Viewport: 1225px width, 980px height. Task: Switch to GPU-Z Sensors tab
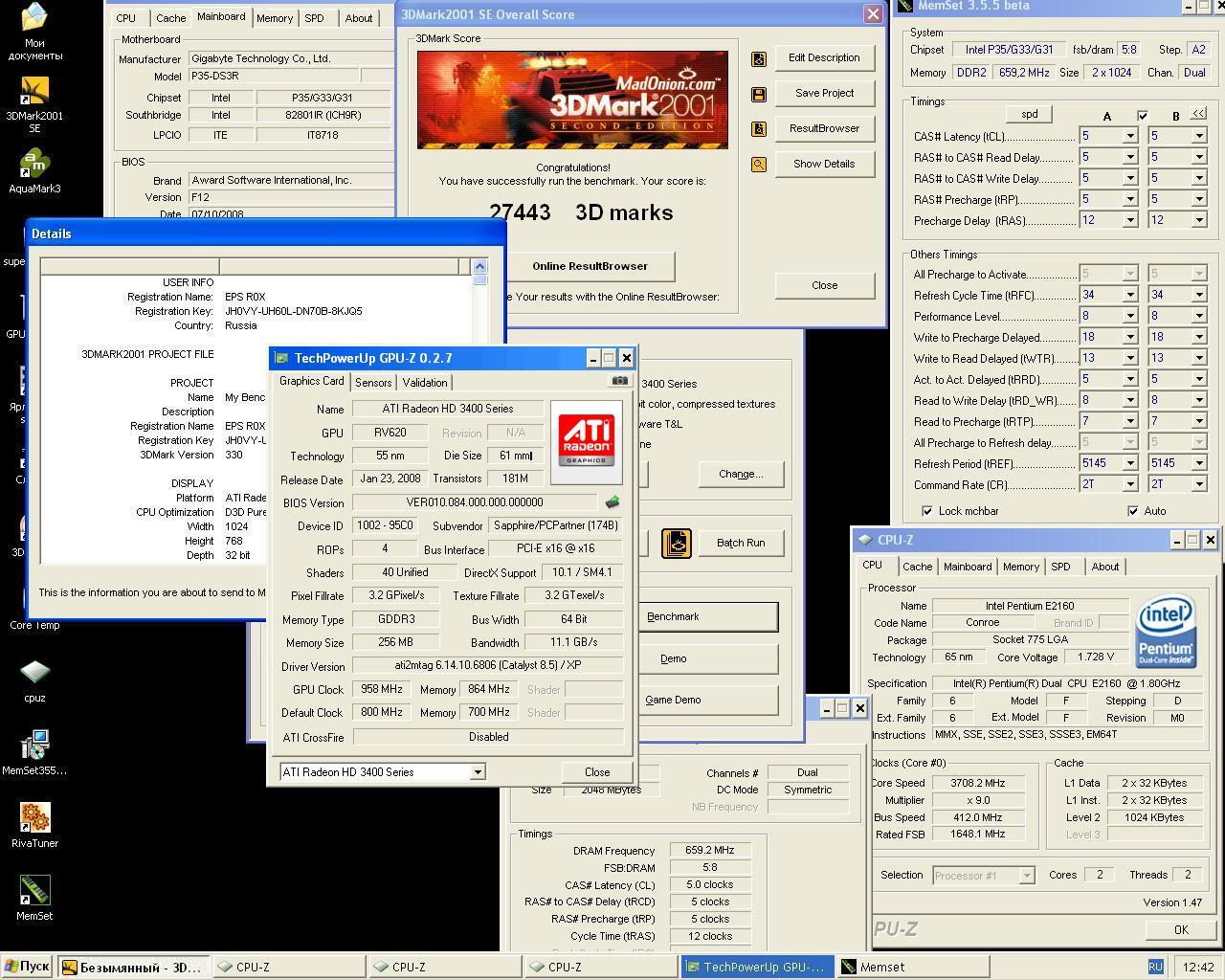pos(373,382)
